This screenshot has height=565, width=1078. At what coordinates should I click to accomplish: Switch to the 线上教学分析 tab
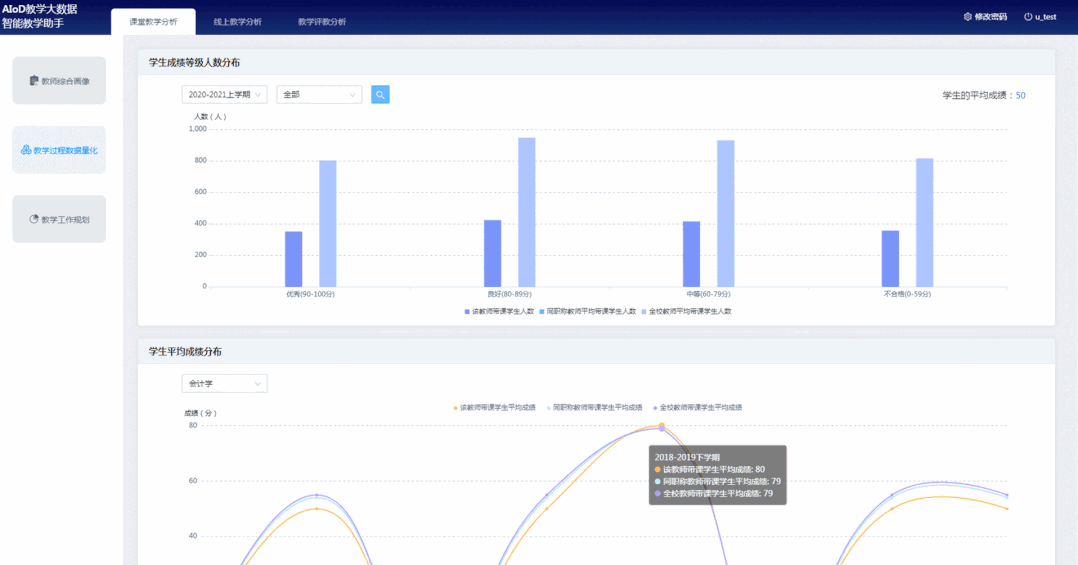click(238, 21)
